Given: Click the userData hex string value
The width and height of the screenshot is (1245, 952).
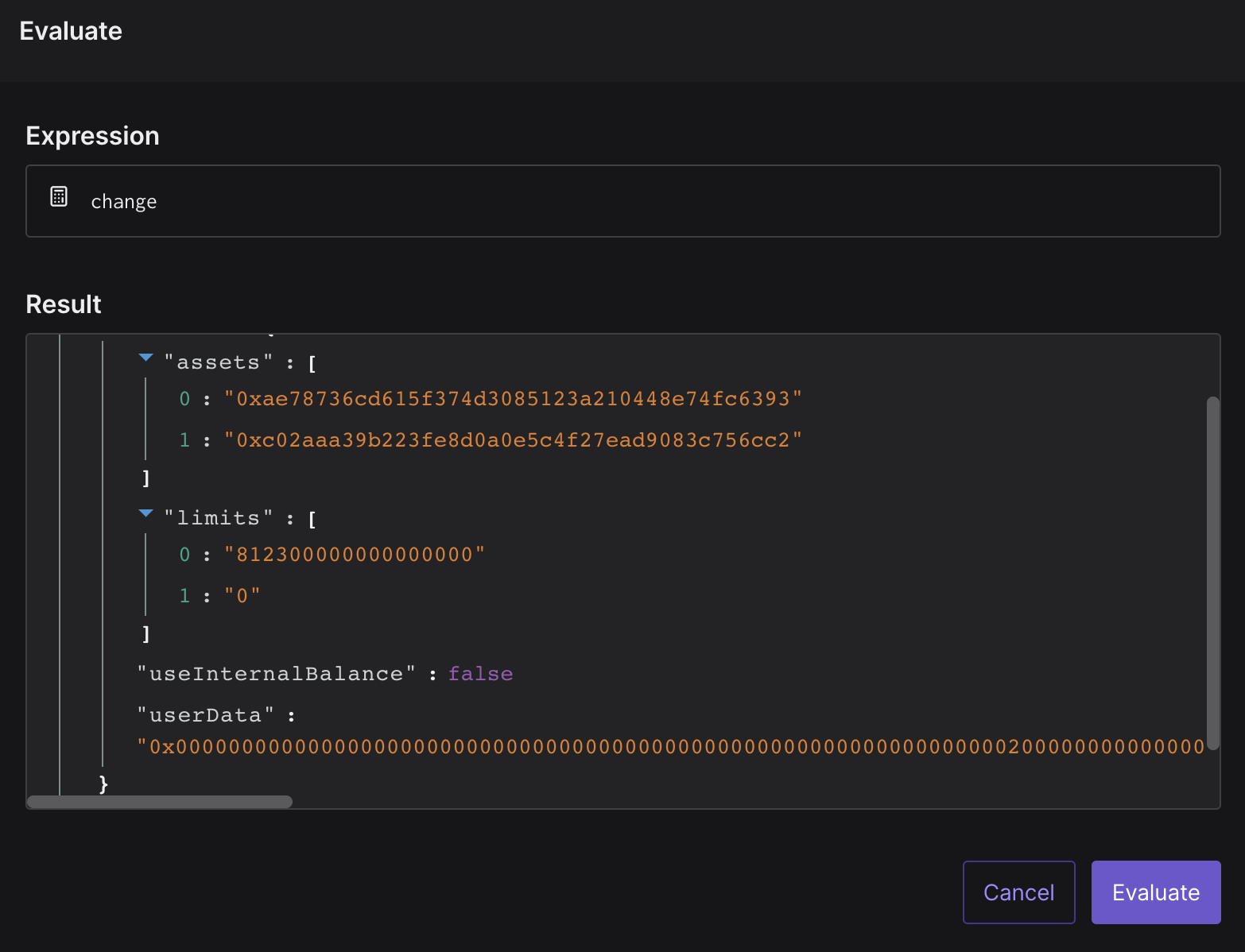Looking at the screenshot, I should [x=636, y=746].
